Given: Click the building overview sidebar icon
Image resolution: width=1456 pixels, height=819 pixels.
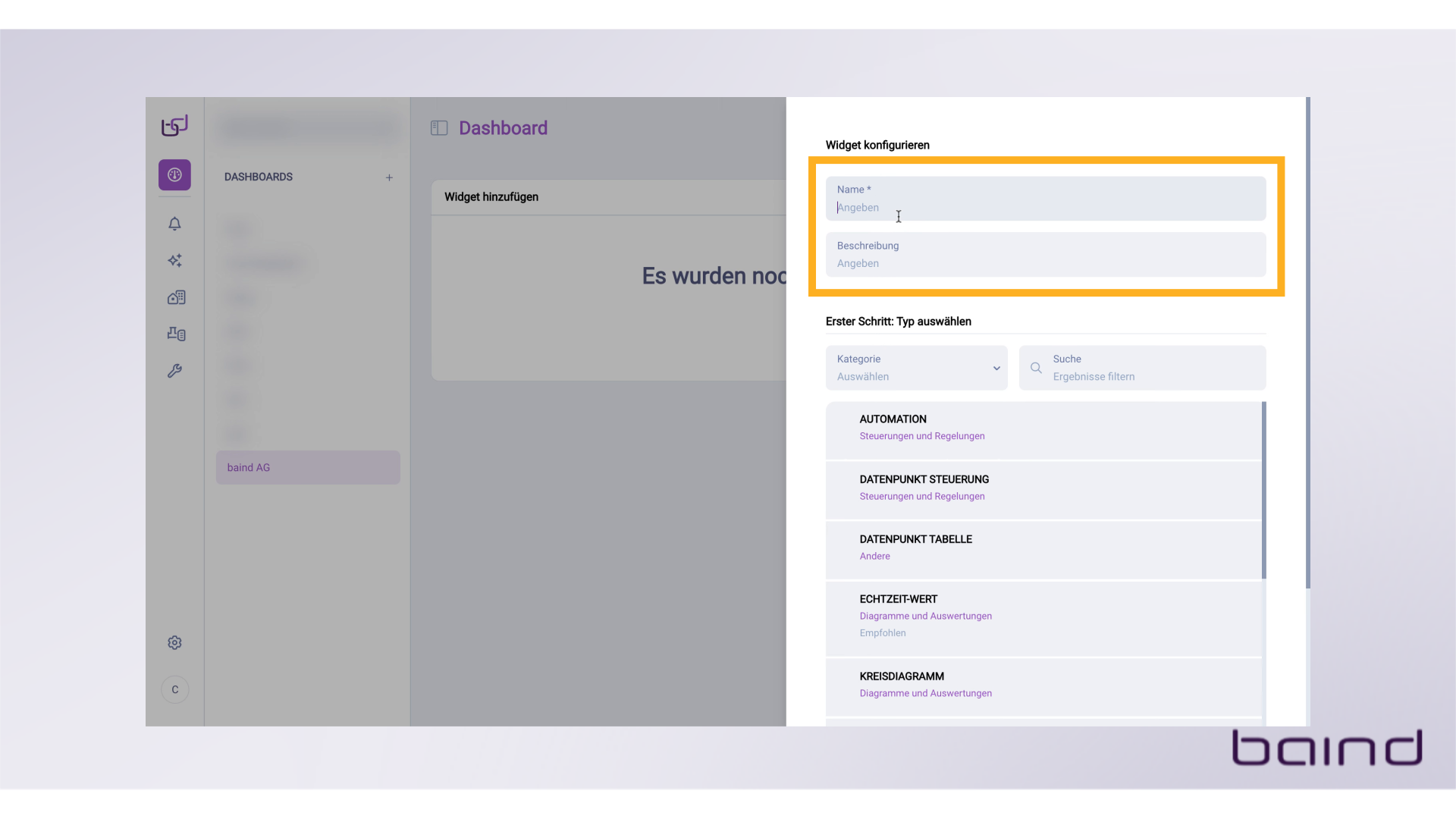Looking at the screenshot, I should point(175,297).
